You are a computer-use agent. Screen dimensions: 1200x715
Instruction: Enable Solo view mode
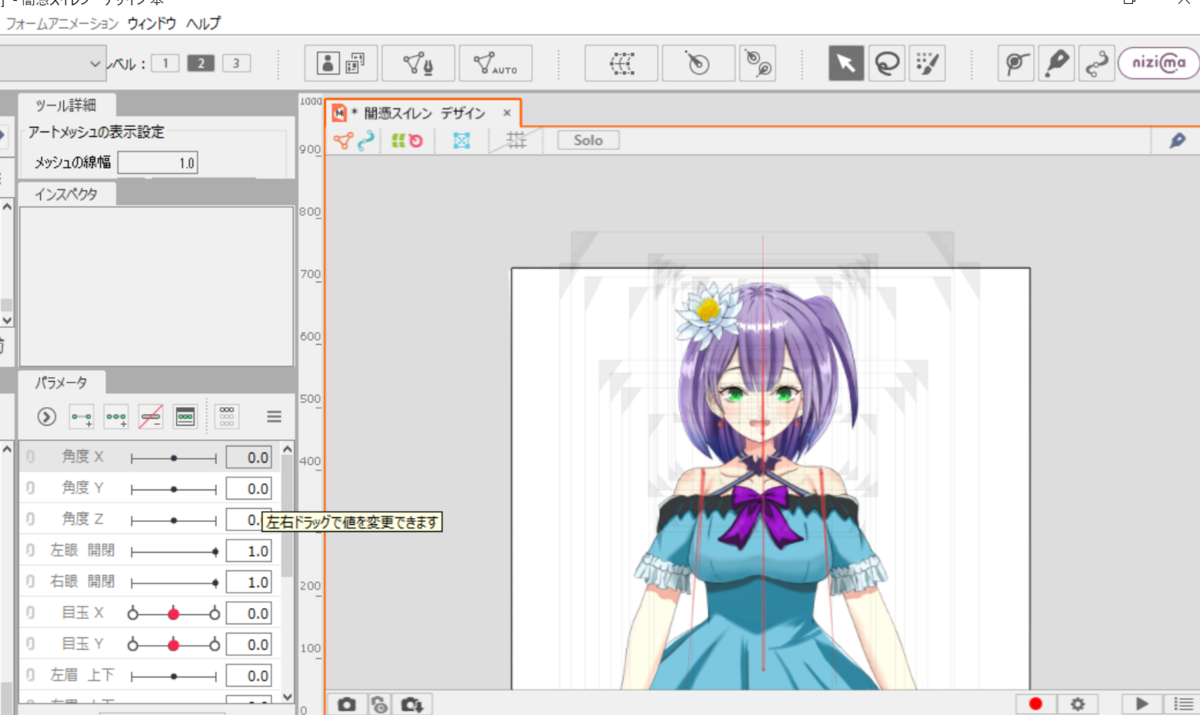588,141
